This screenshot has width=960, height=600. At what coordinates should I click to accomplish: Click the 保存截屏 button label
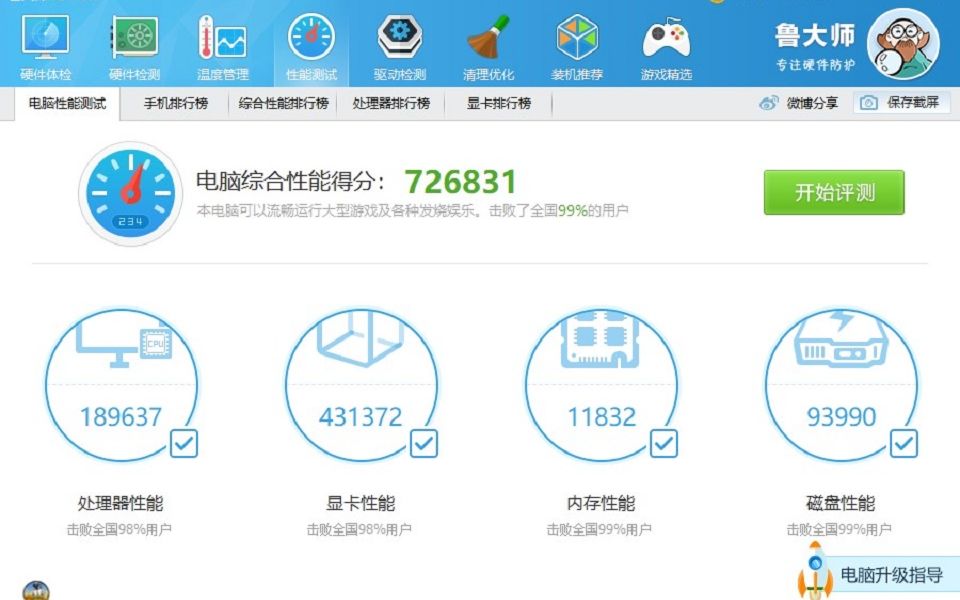pyautogui.click(x=912, y=103)
